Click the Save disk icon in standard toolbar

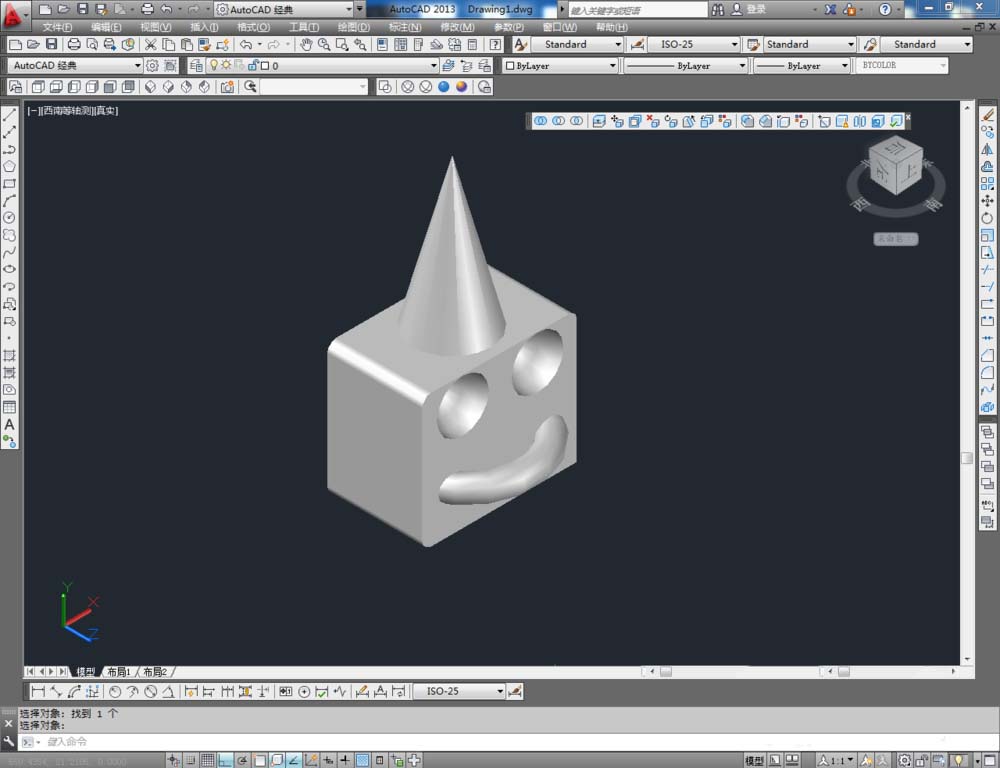(x=52, y=44)
